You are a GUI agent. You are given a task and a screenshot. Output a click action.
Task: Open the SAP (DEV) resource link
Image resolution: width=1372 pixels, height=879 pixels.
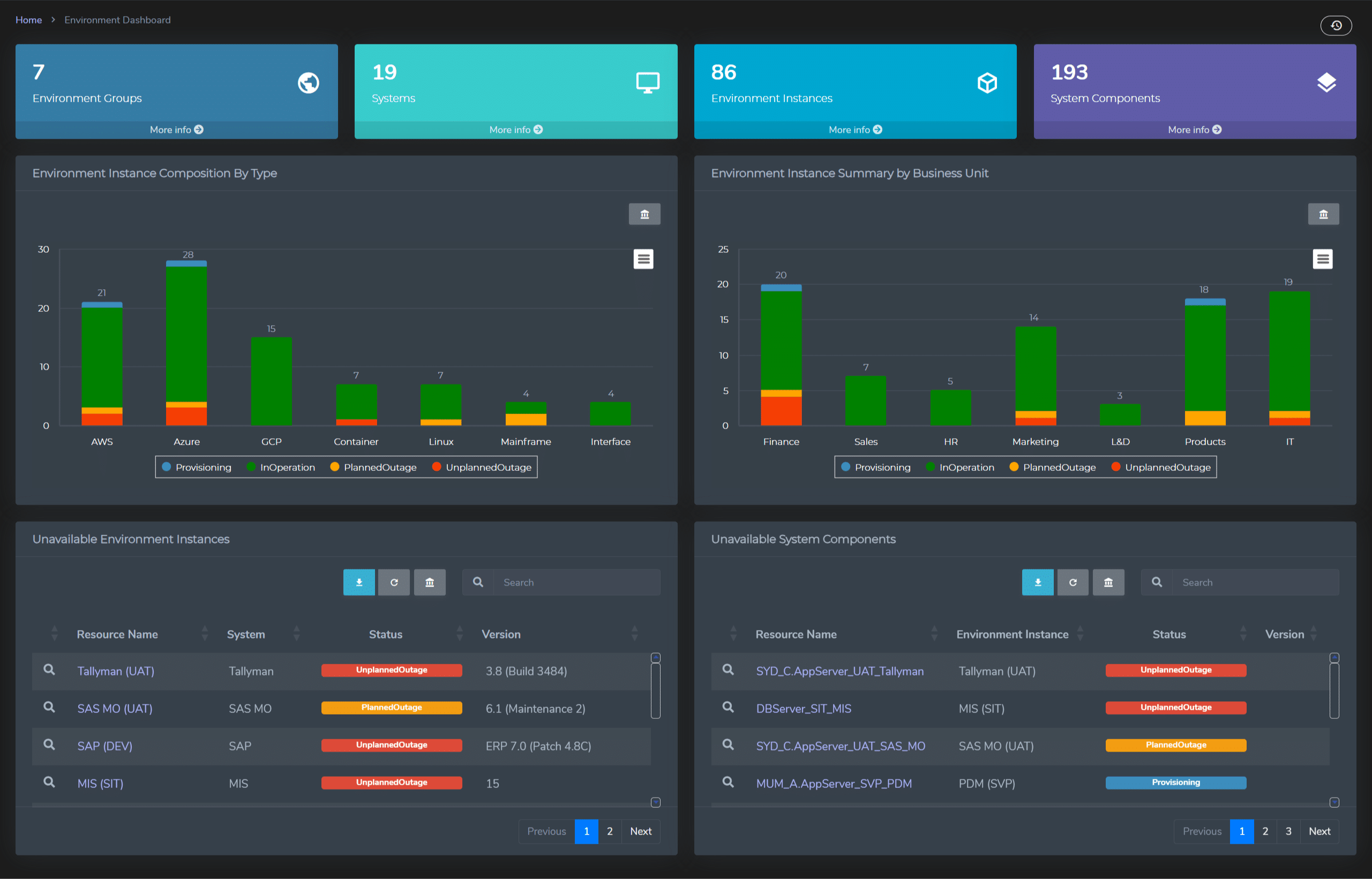tap(105, 746)
